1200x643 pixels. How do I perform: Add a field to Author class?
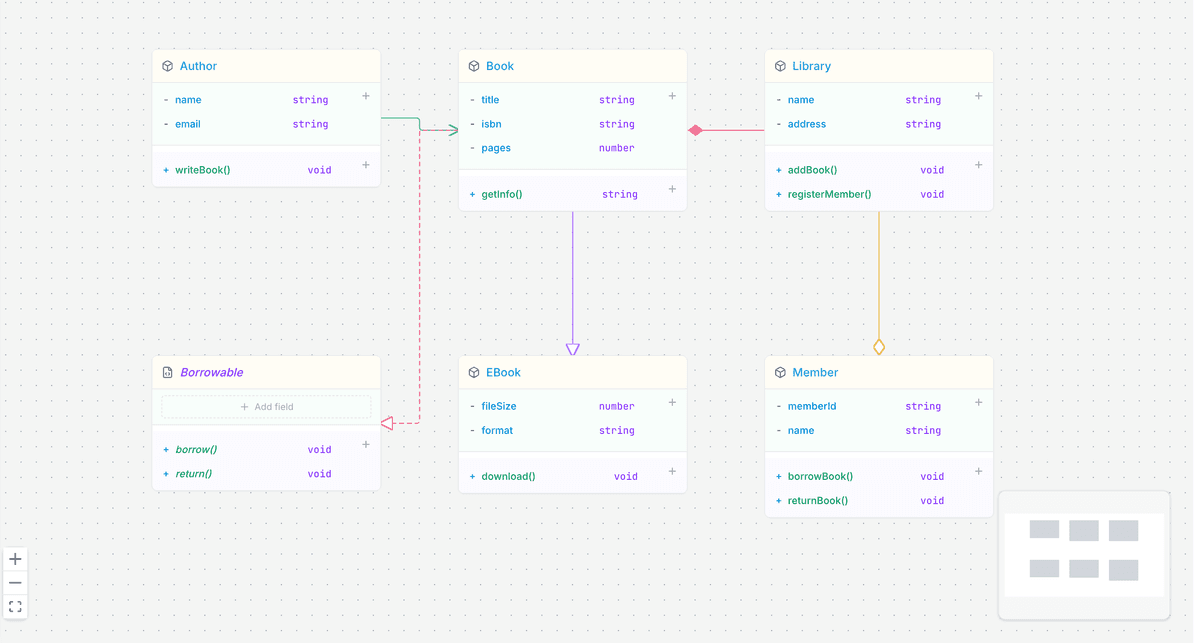tap(366, 96)
